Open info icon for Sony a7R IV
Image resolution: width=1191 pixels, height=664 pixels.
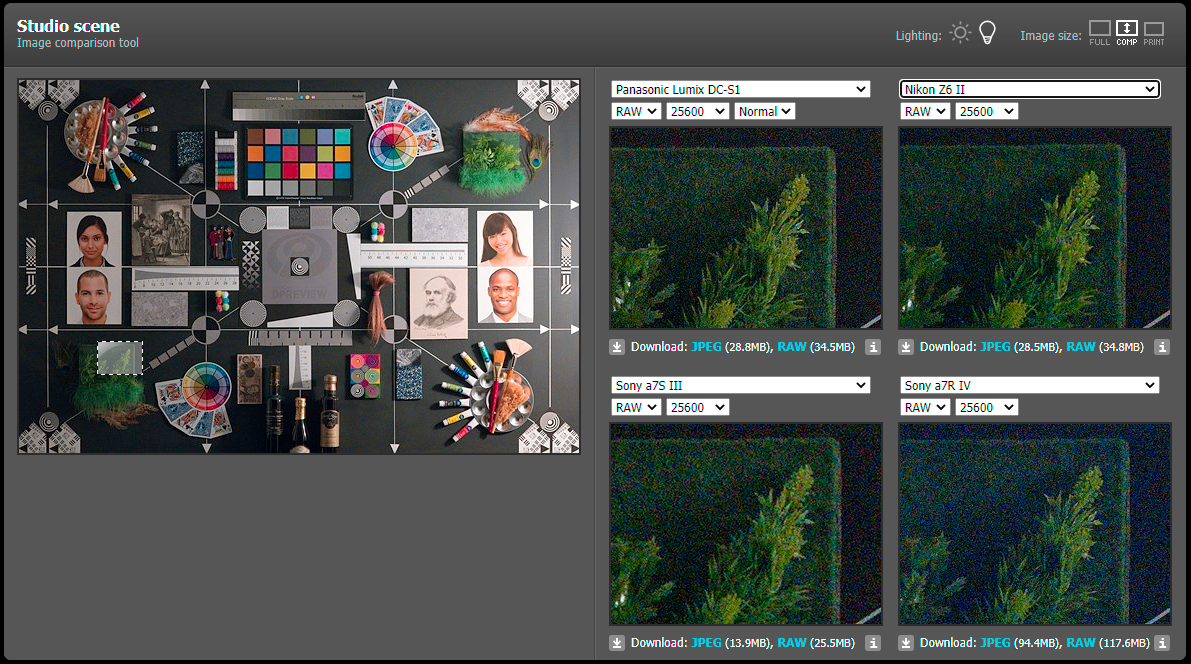coord(1162,643)
